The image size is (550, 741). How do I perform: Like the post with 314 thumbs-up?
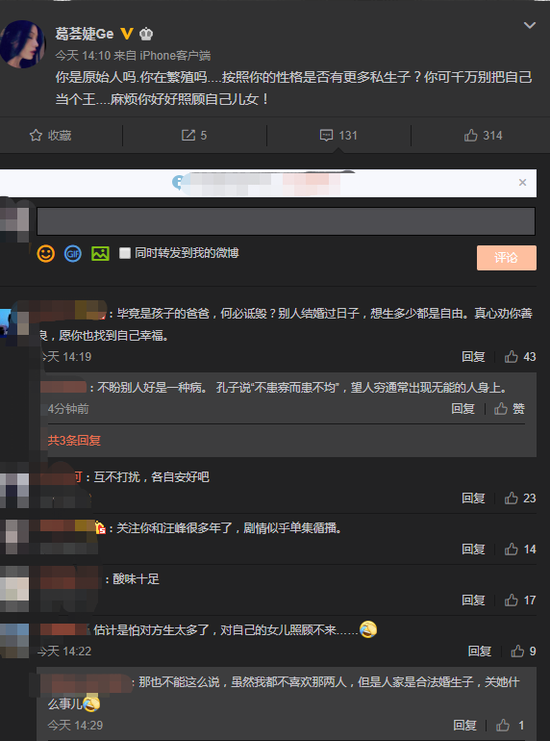482,136
